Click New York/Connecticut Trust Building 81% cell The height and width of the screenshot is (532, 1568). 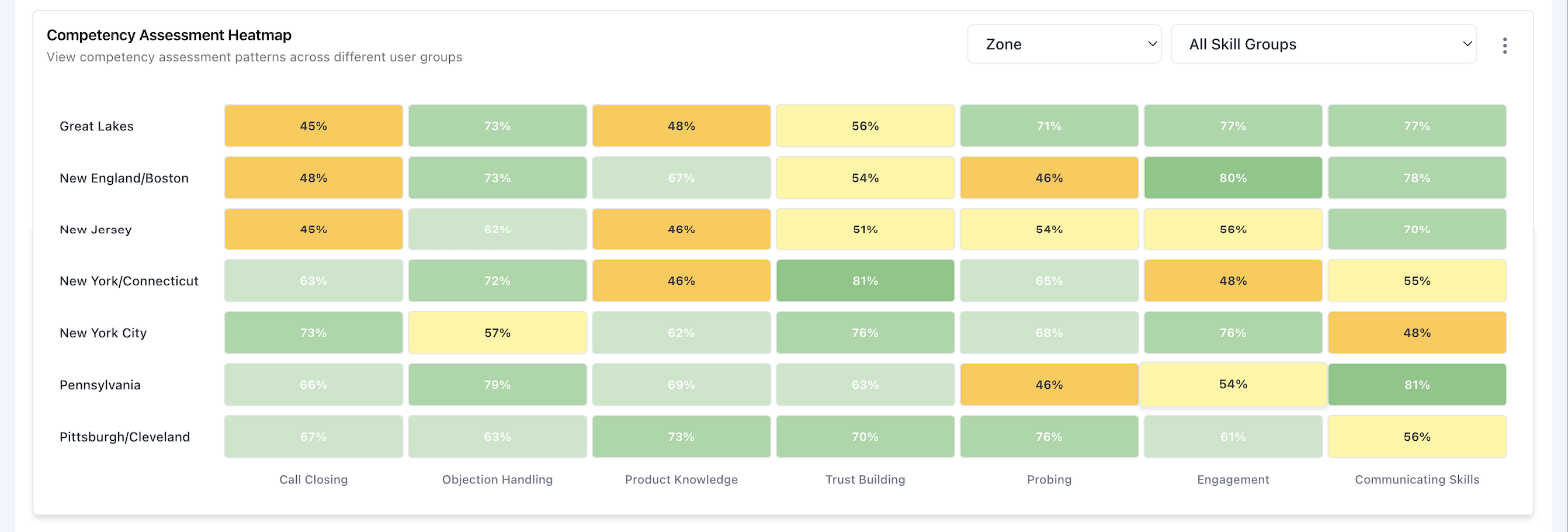[x=865, y=281]
